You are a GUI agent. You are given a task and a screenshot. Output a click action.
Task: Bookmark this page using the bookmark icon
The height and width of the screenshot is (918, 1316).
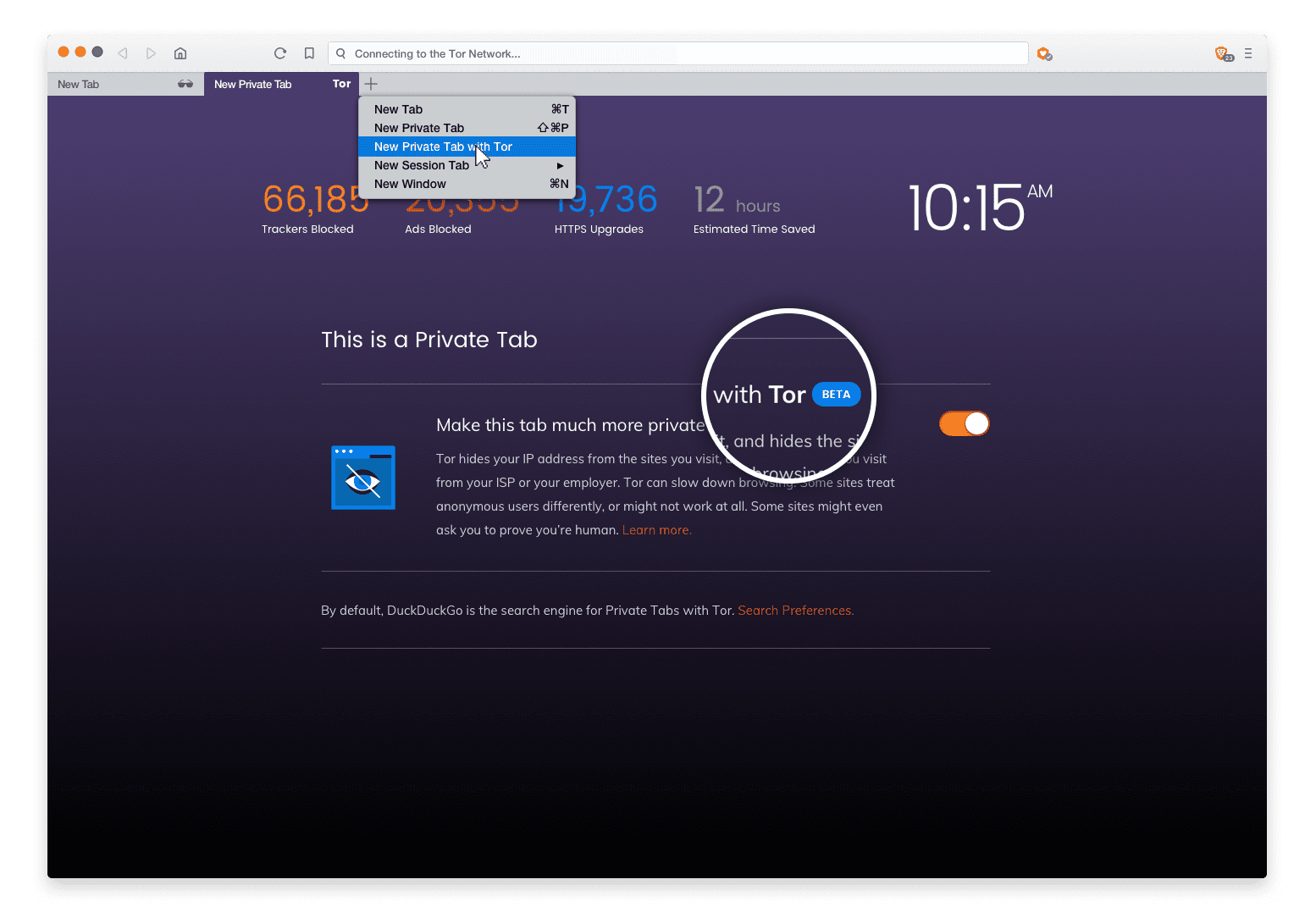click(309, 53)
